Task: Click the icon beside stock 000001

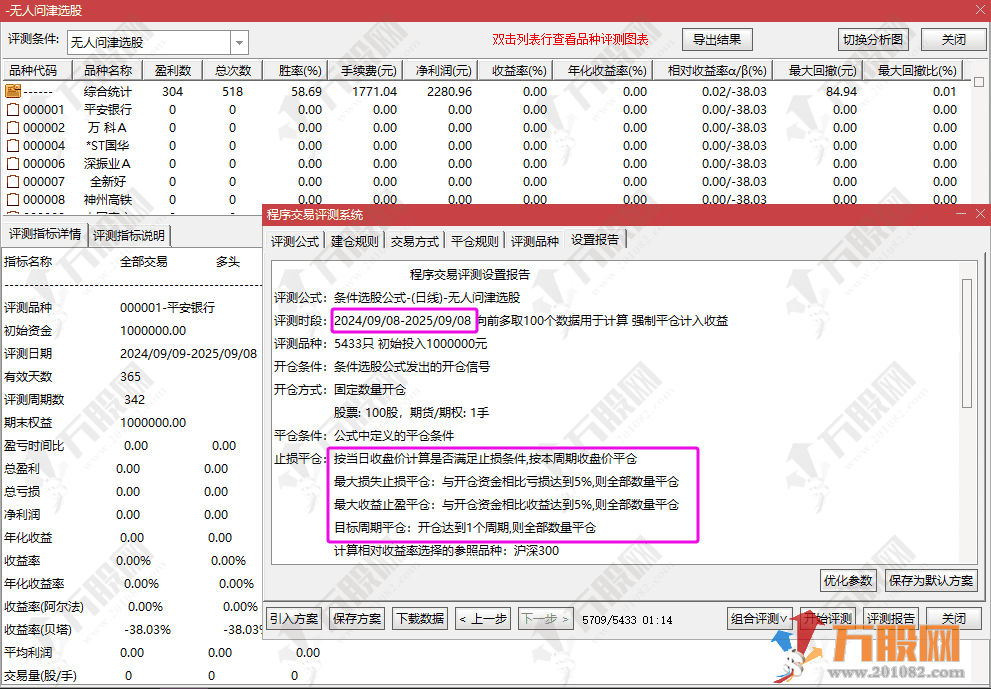Action: (13, 109)
